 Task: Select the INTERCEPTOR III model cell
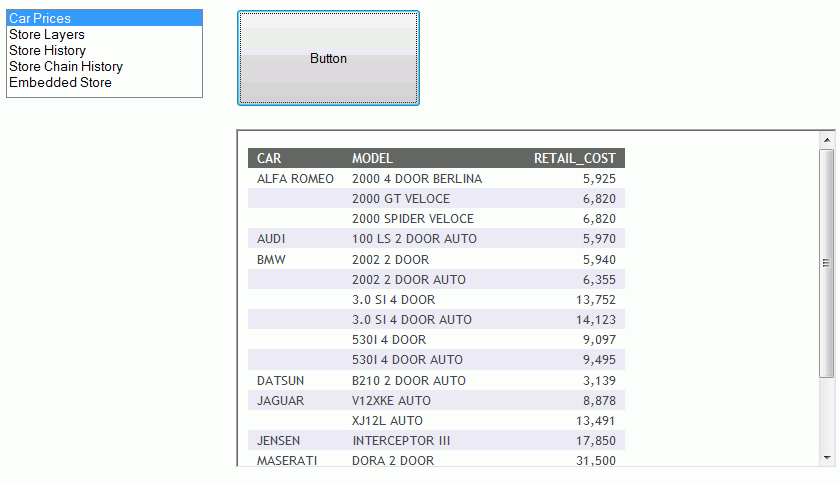[x=401, y=441]
